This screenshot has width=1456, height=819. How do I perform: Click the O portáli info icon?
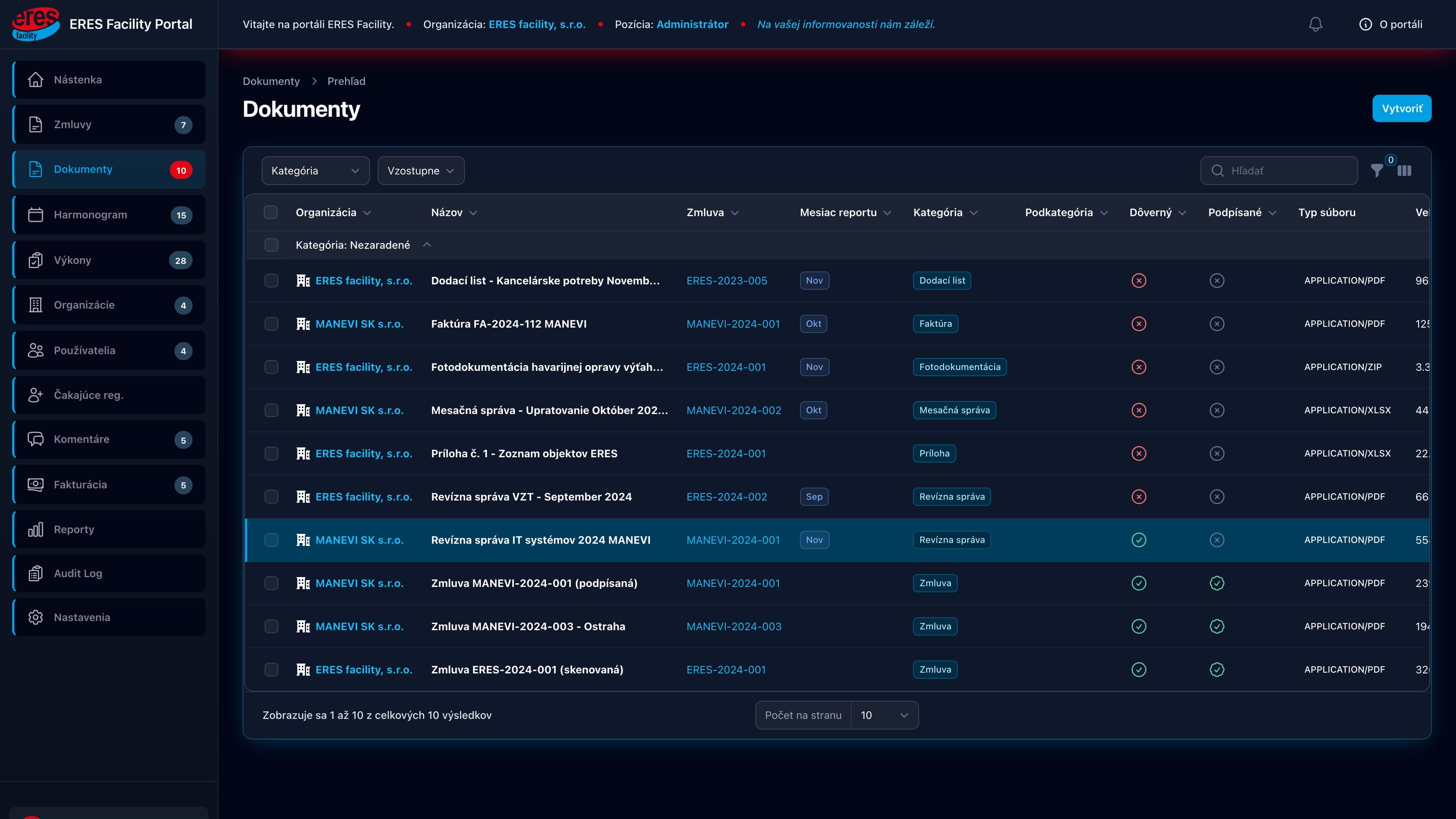click(x=1365, y=24)
